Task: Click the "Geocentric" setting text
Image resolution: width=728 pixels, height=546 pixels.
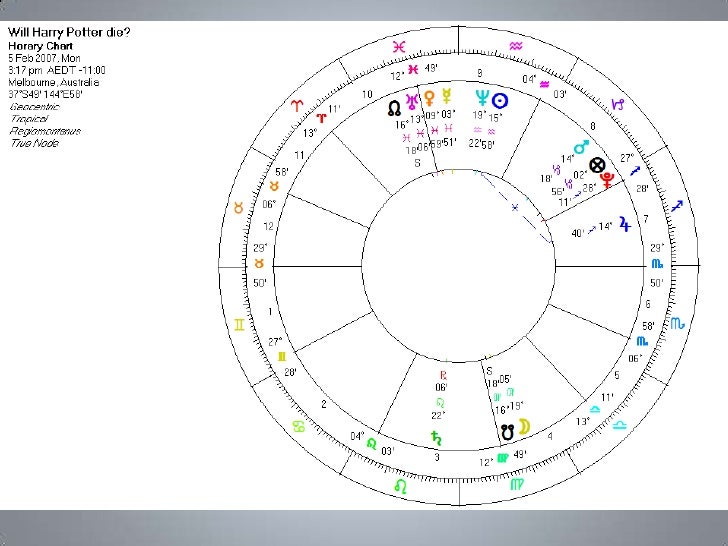Action: coord(35,107)
